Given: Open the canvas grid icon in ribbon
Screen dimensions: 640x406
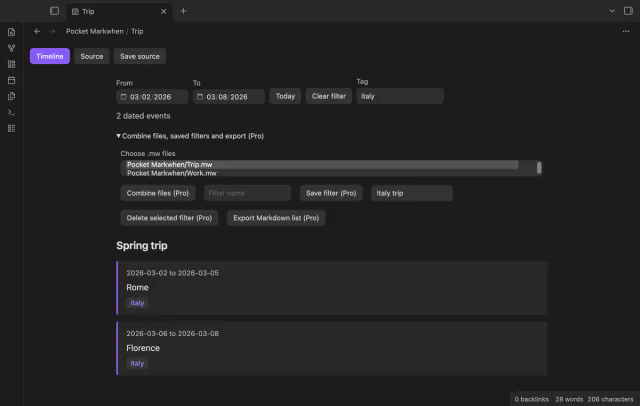Looking at the screenshot, I should [11, 64].
